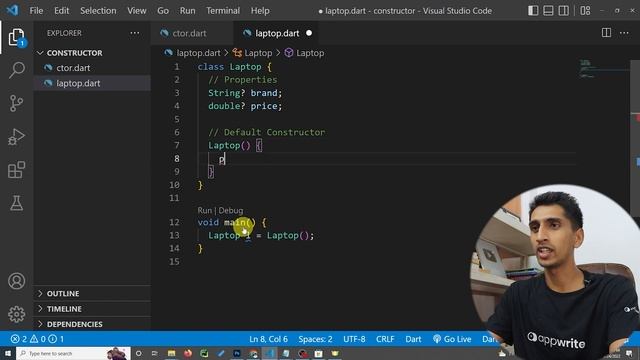The height and width of the screenshot is (360, 640).
Task: Open the Go menu
Action: coord(163,11)
